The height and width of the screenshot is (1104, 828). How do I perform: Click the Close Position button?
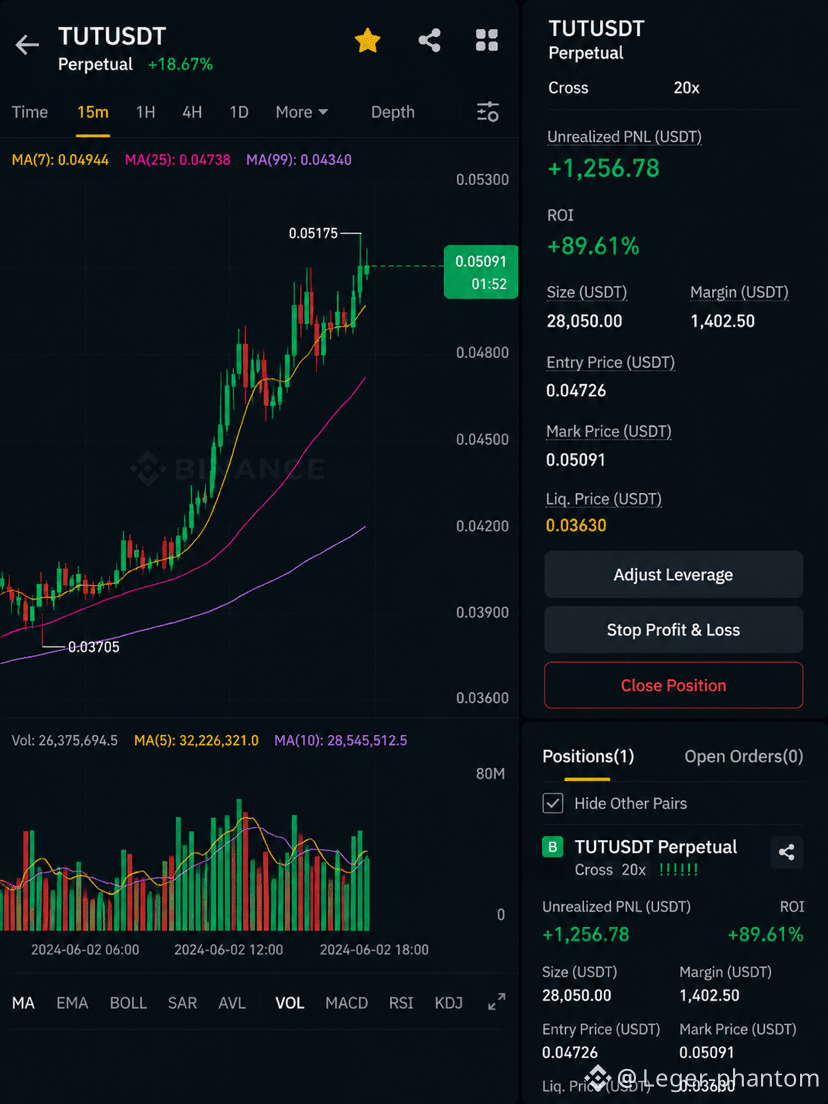pos(674,685)
